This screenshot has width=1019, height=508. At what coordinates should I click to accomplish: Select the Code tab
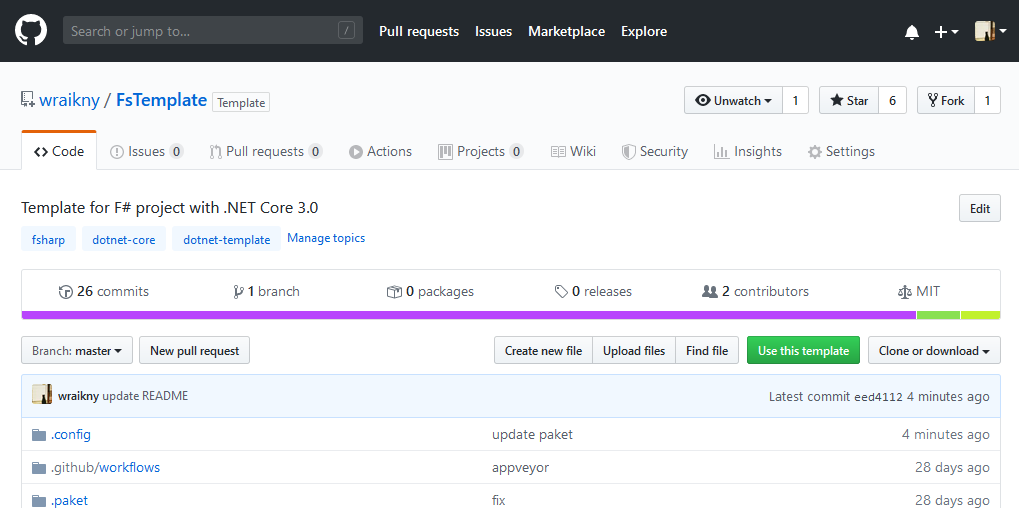click(59, 151)
